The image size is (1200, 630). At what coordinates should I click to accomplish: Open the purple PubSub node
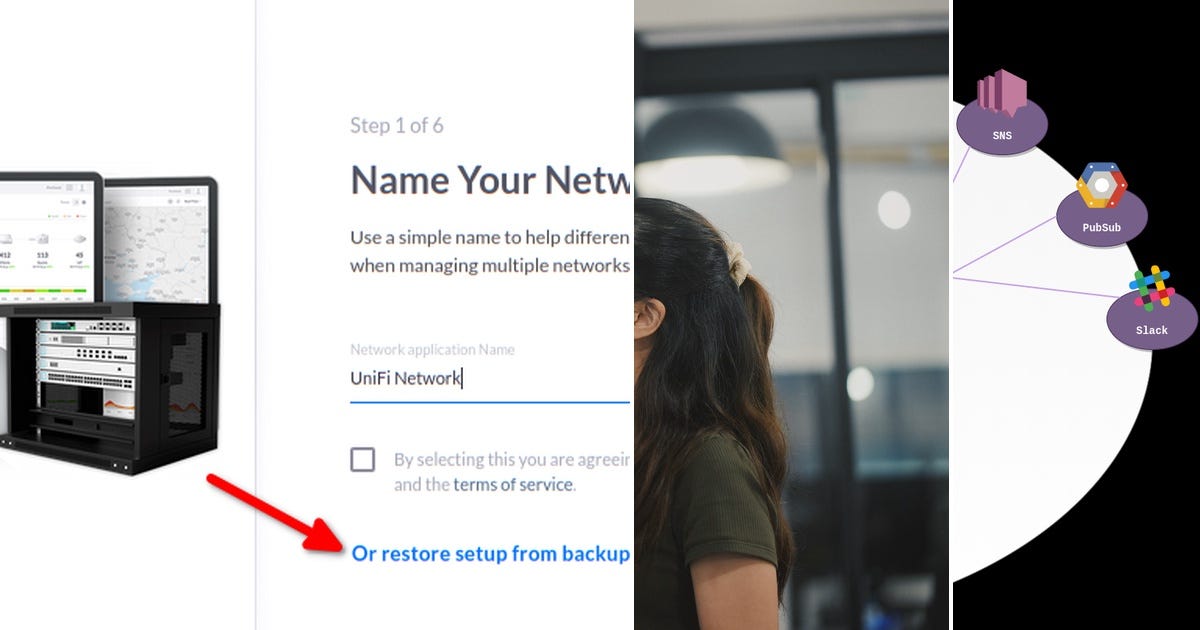[1101, 218]
